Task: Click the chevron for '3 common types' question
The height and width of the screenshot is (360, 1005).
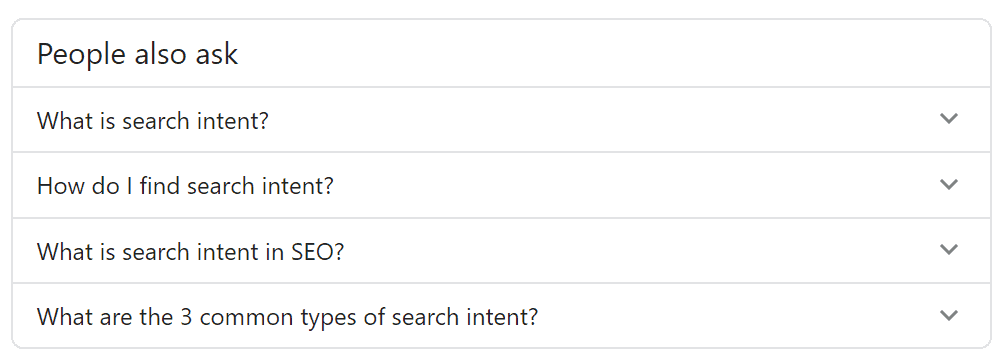Action: point(948,315)
